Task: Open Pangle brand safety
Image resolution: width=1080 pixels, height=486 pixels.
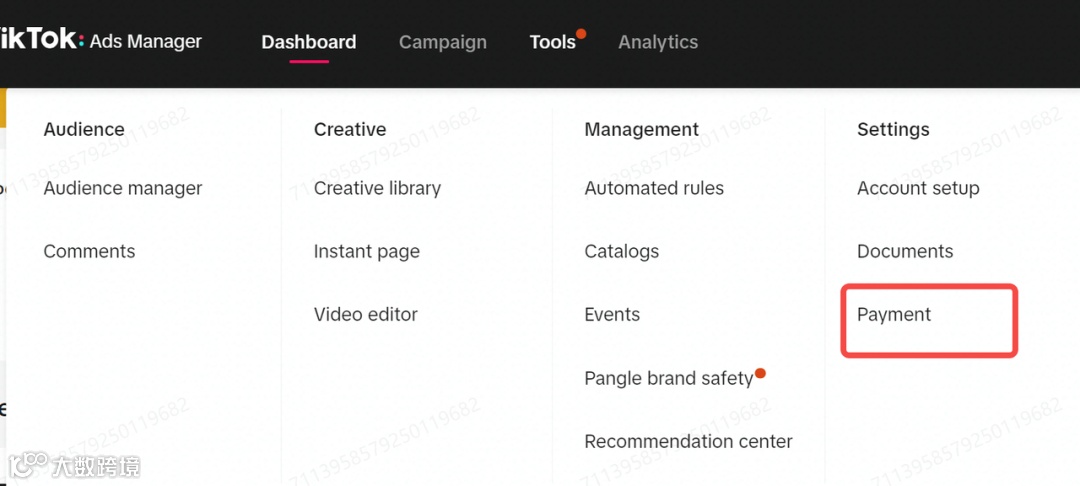Action: (668, 378)
